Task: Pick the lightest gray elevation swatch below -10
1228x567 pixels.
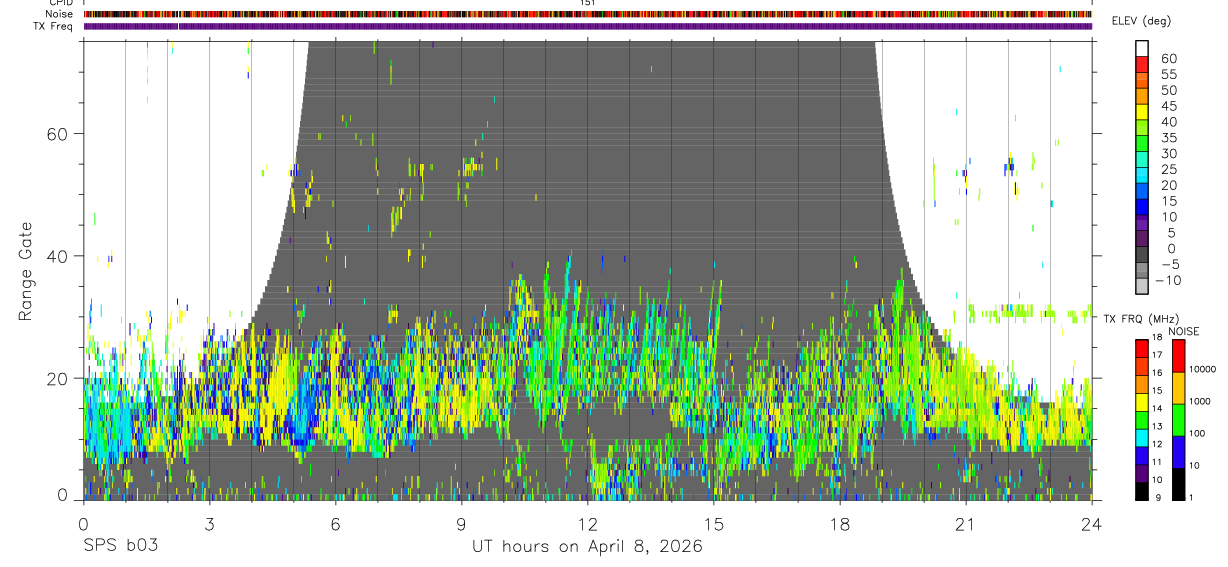Action: [x=1142, y=287]
